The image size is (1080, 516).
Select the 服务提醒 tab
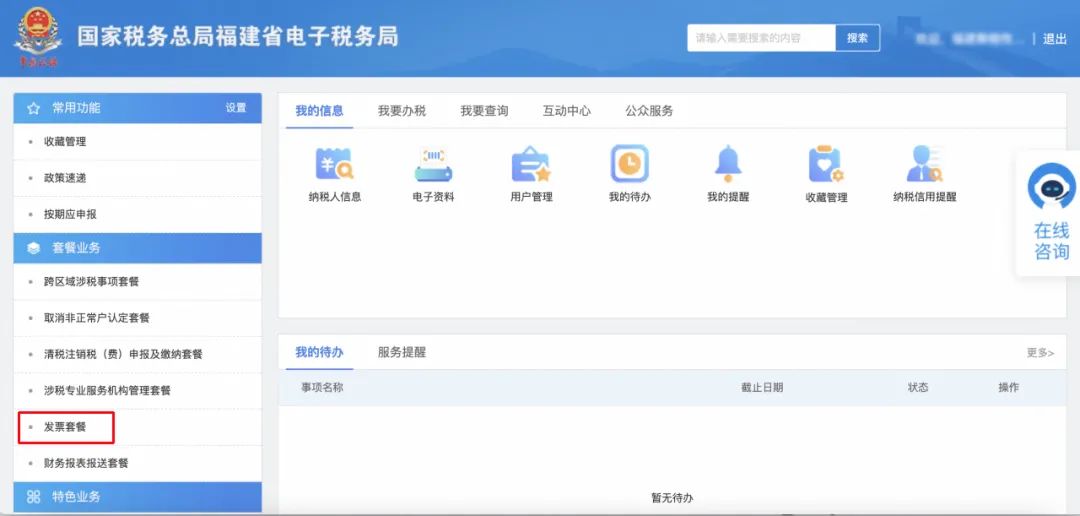[x=402, y=352]
